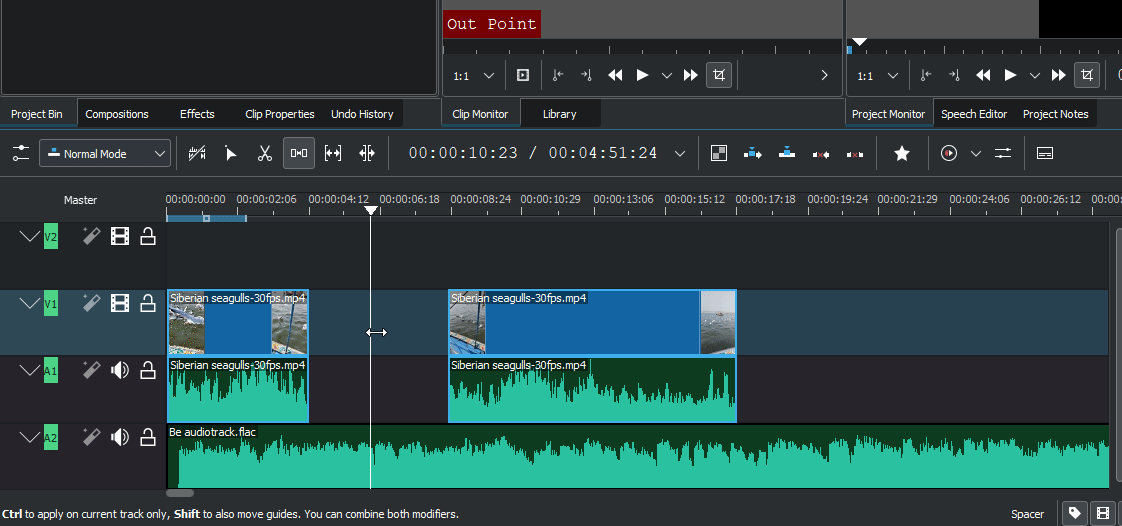Click the star Favorite Effects icon
Screen dimensions: 1122x526
coord(901,153)
